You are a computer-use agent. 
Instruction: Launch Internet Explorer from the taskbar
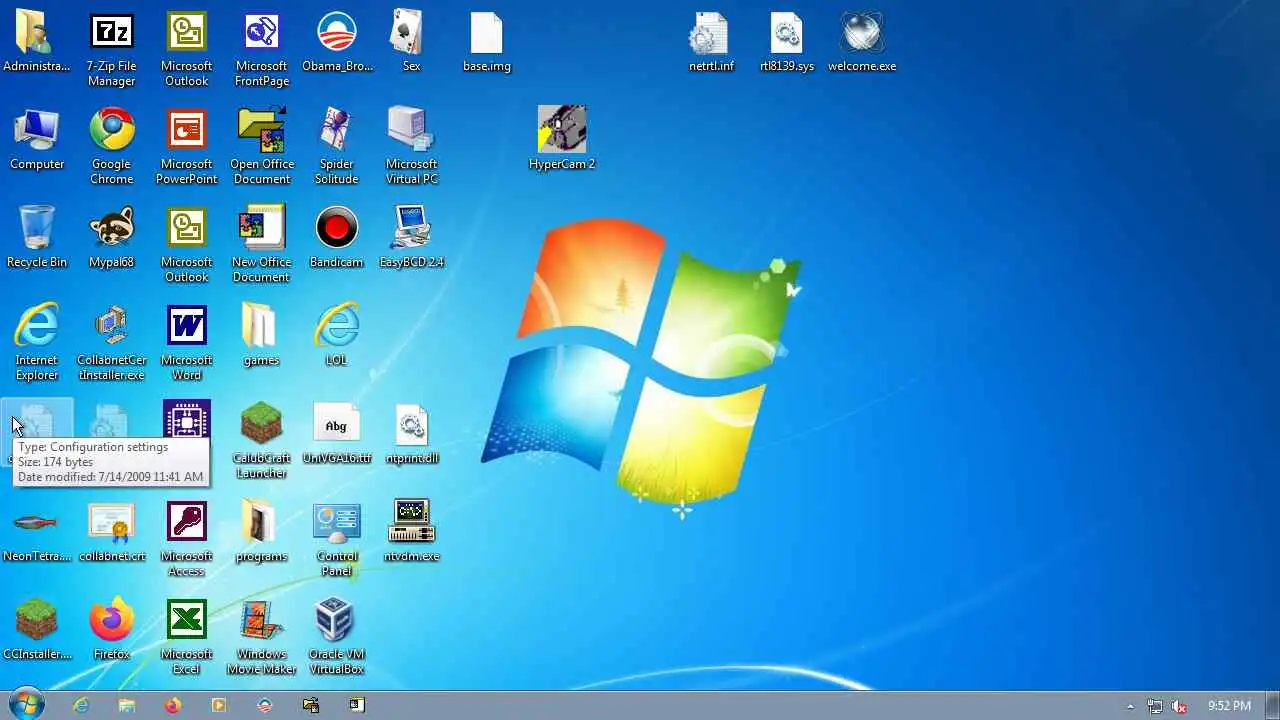(81, 705)
